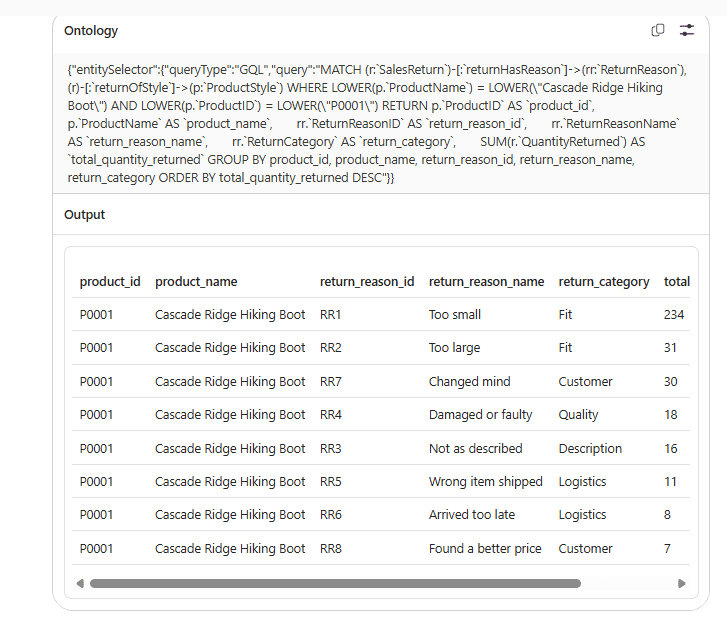
Task: Click the total value 11
Action: pos(670,481)
